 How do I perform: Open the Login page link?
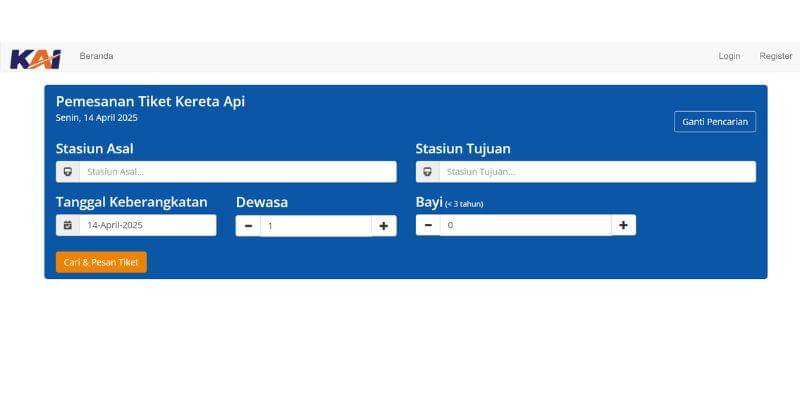point(729,56)
